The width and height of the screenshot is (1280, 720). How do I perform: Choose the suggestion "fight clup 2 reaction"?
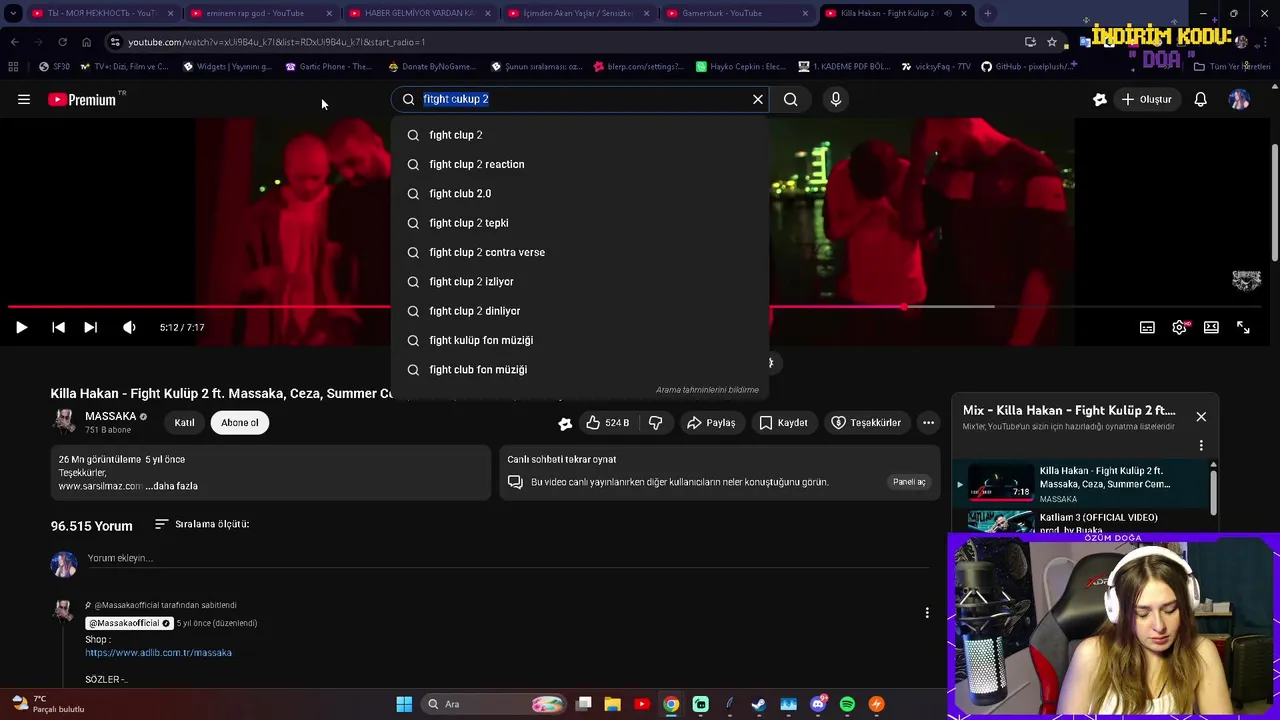point(580,164)
